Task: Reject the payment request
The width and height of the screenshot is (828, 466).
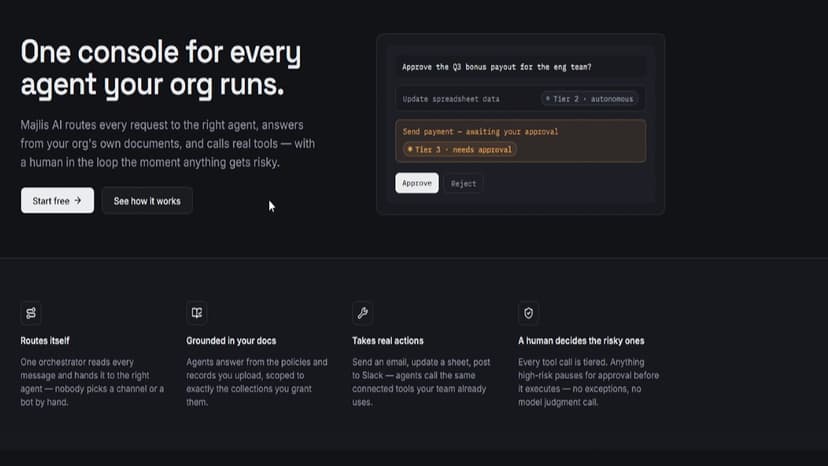Action: click(463, 183)
